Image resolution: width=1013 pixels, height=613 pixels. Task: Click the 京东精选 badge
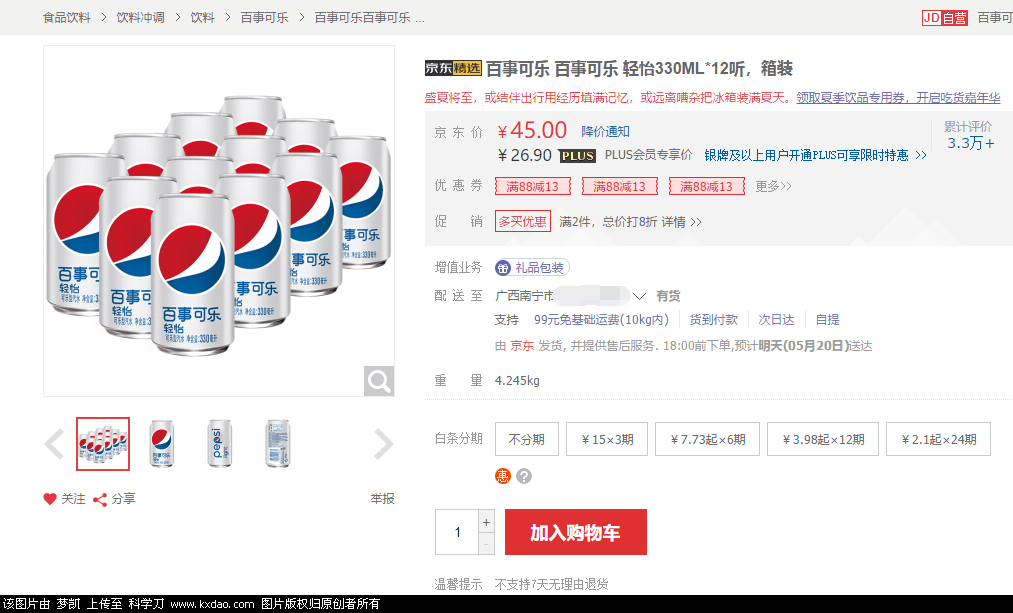click(x=453, y=68)
